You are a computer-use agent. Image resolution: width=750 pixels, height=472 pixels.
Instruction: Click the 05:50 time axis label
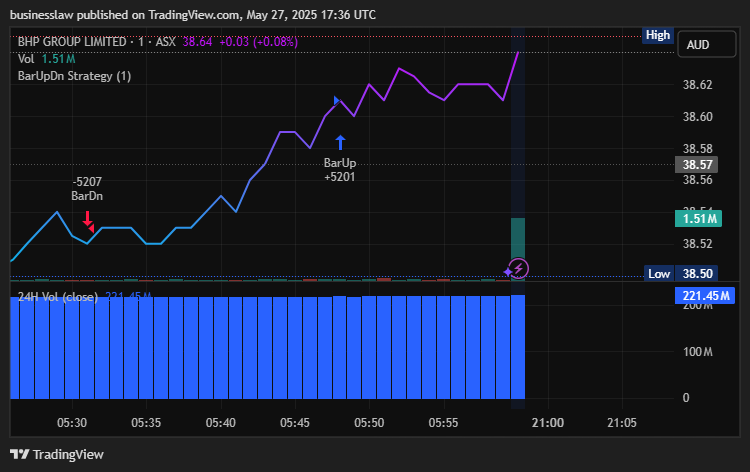(x=369, y=423)
